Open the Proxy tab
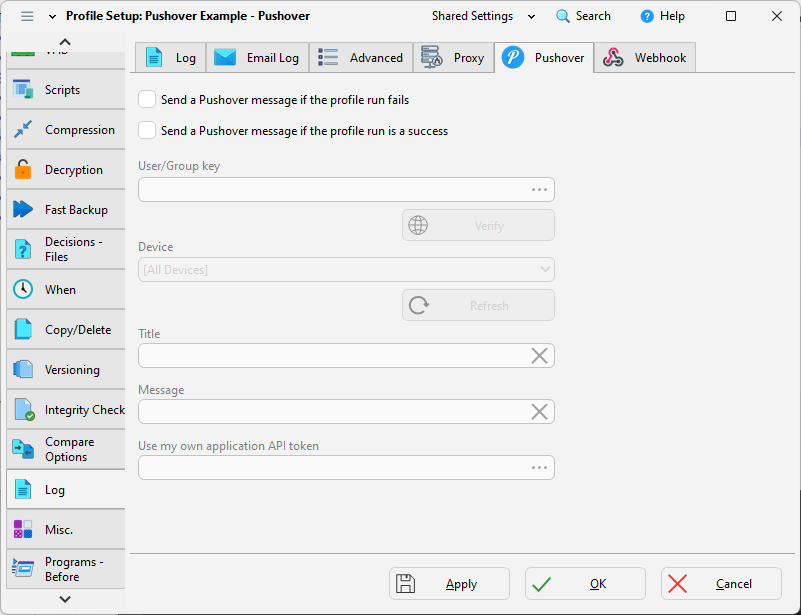The image size is (801, 615). pyautogui.click(x=454, y=58)
